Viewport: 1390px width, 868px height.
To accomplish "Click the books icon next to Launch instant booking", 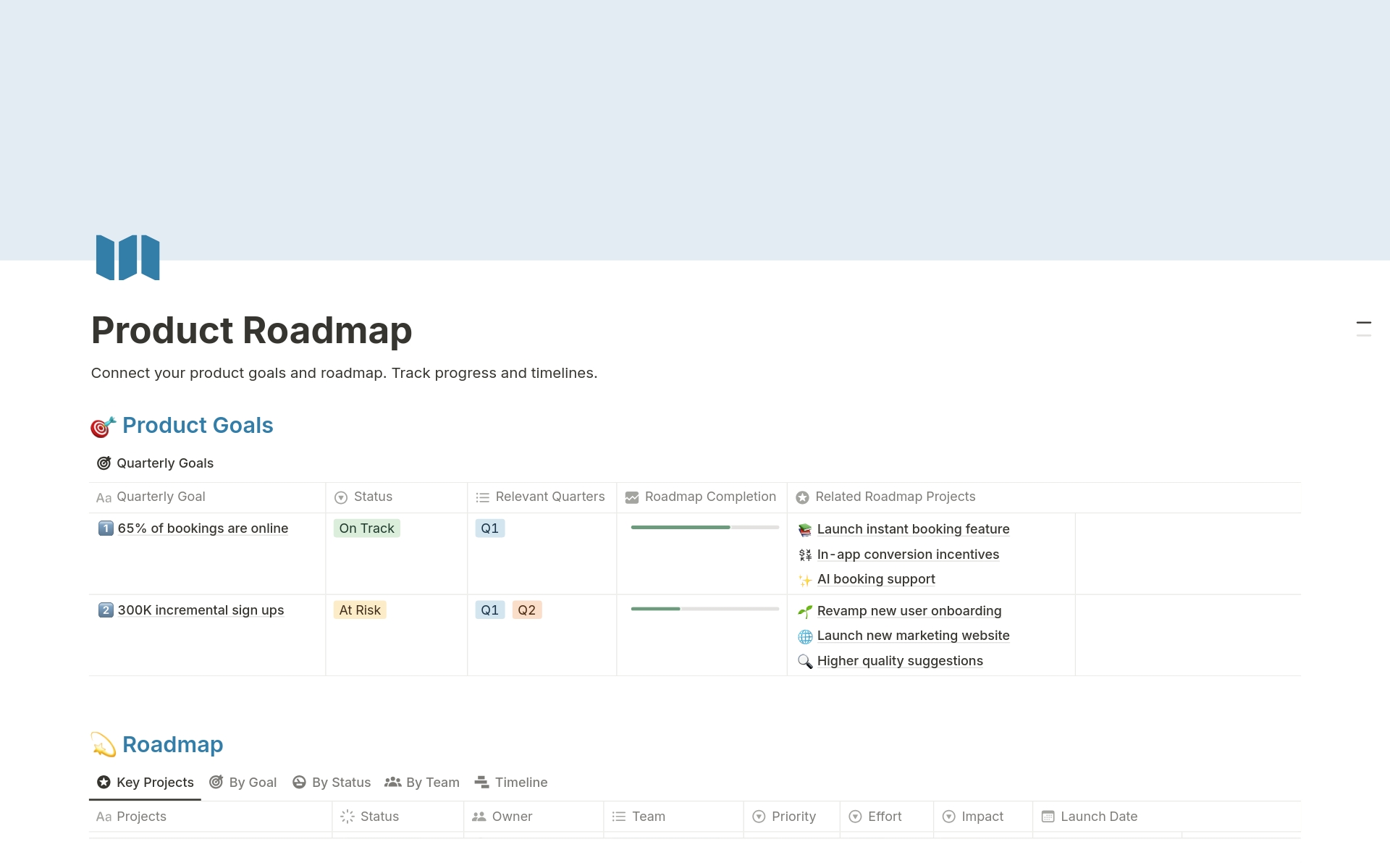I will tap(804, 530).
